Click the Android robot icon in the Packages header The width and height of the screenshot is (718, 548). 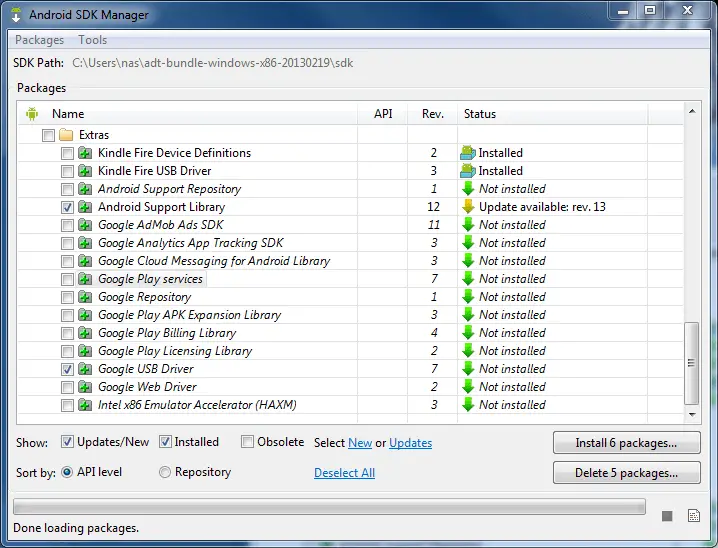tap(32, 114)
